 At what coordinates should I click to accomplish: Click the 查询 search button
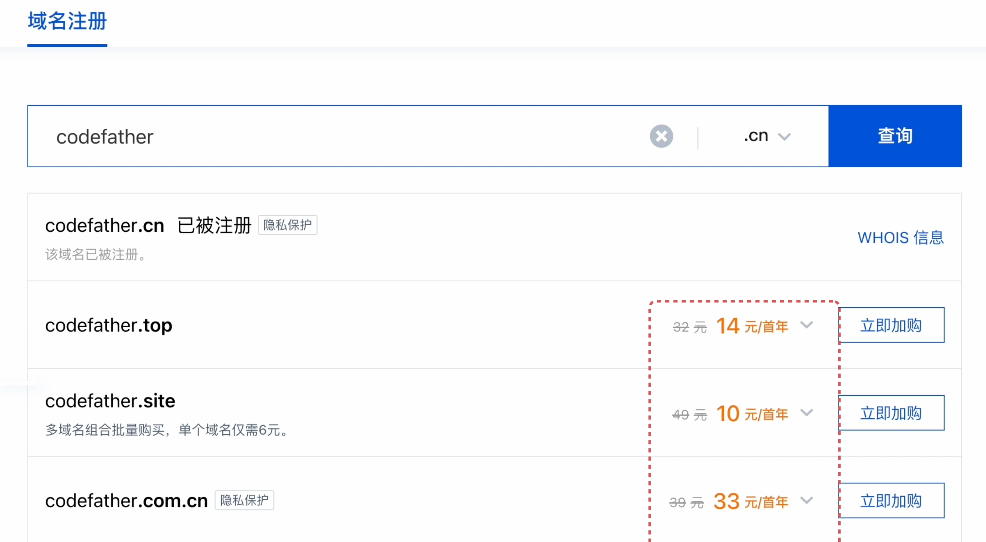[x=895, y=136]
